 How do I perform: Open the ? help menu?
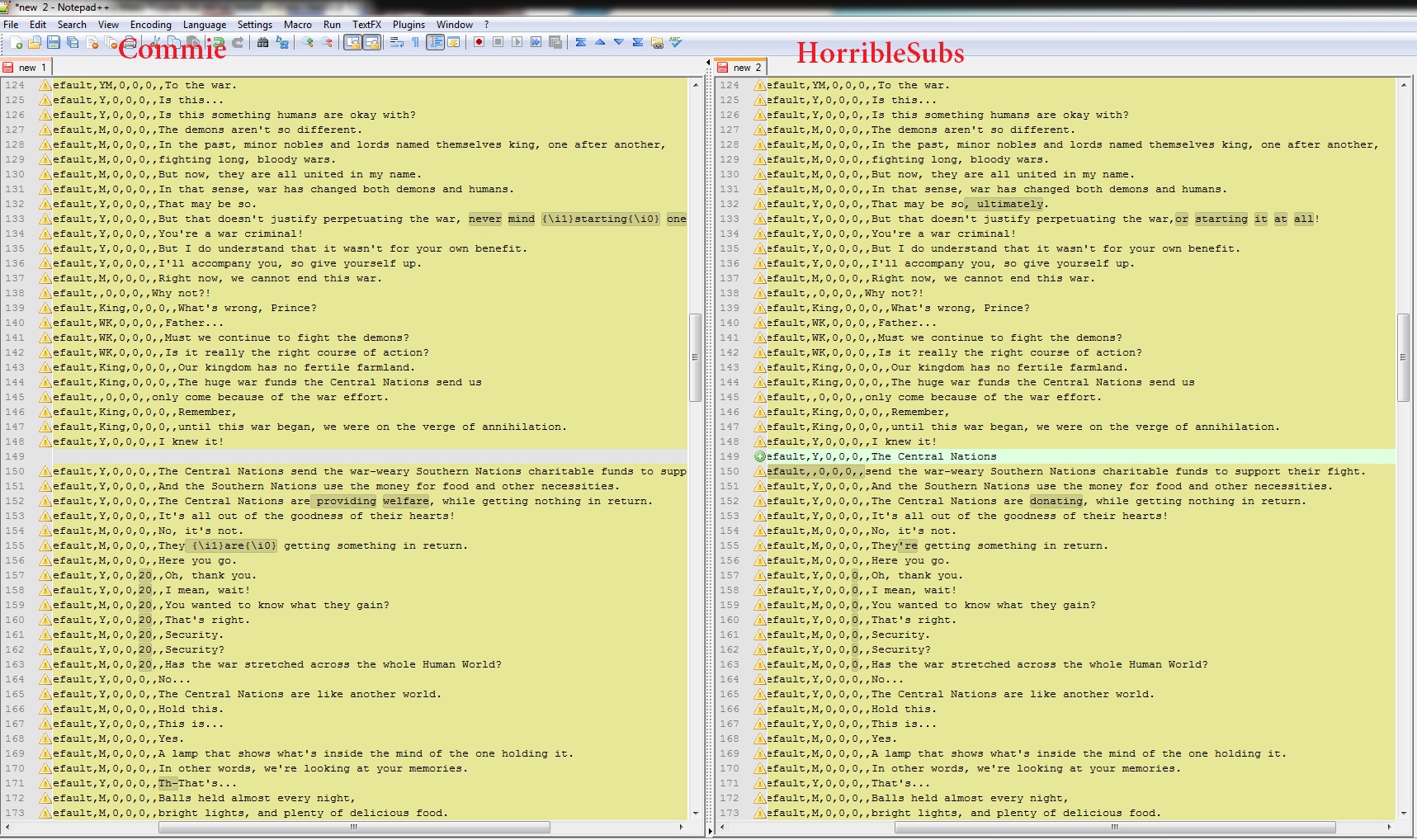click(486, 25)
